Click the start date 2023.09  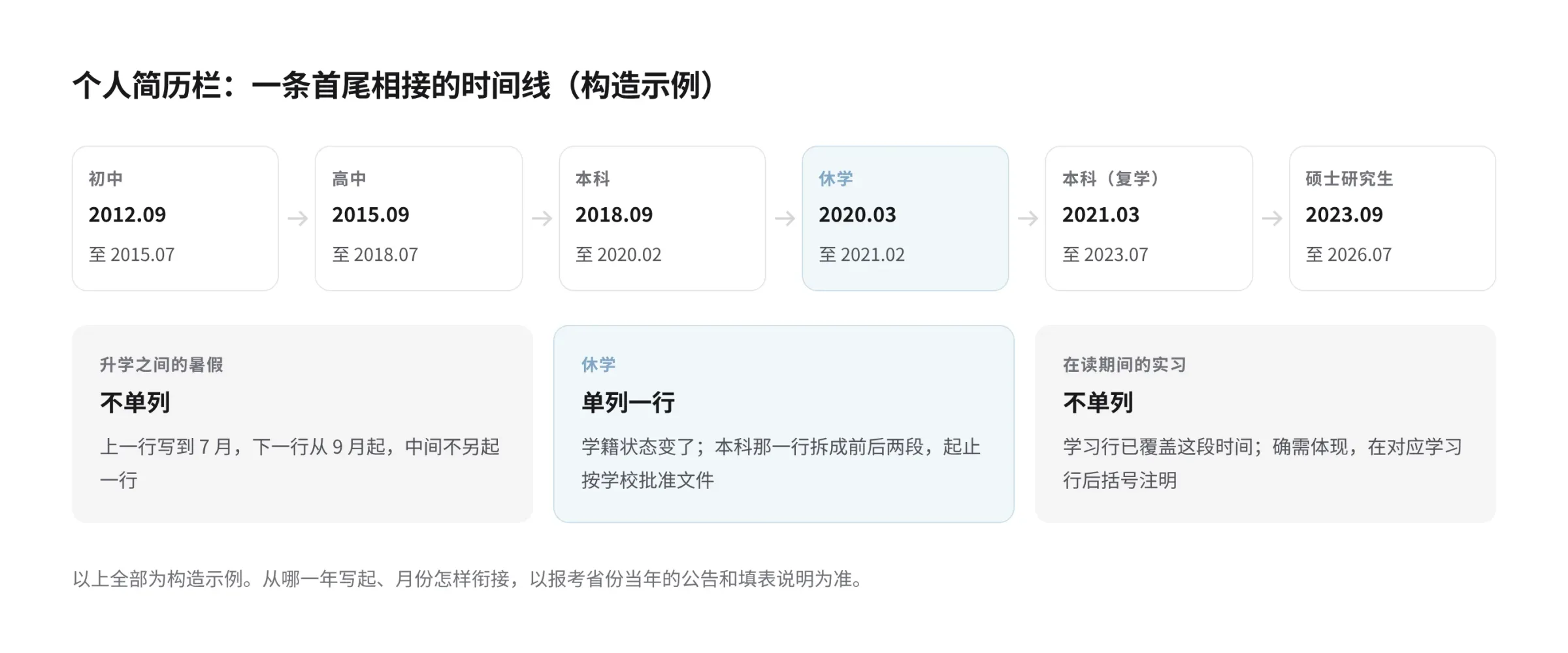click(x=1345, y=214)
